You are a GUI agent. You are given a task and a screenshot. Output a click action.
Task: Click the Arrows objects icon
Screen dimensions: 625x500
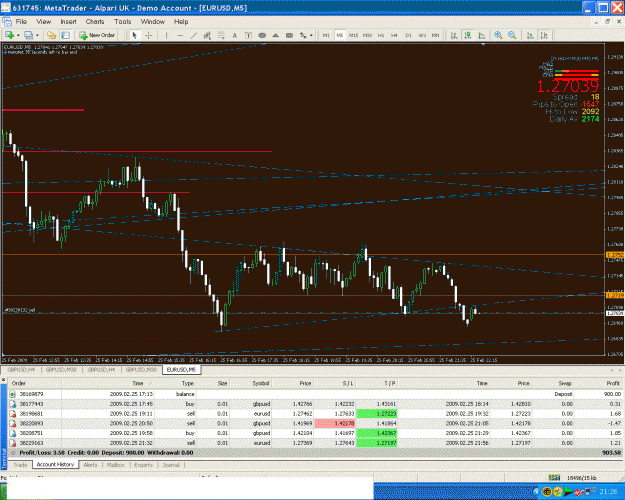click(x=303, y=35)
